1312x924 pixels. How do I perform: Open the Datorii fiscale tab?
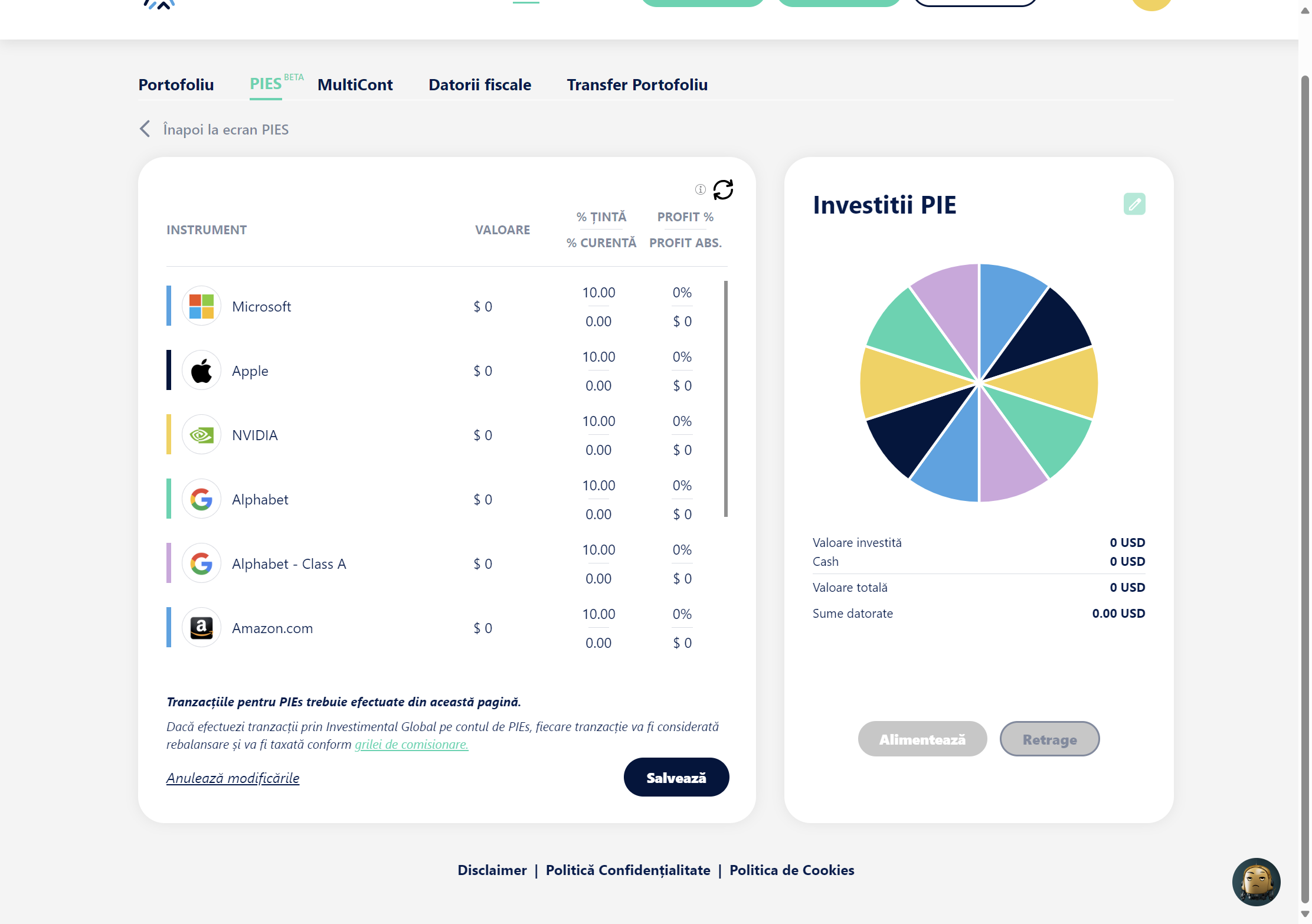point(480,84)
